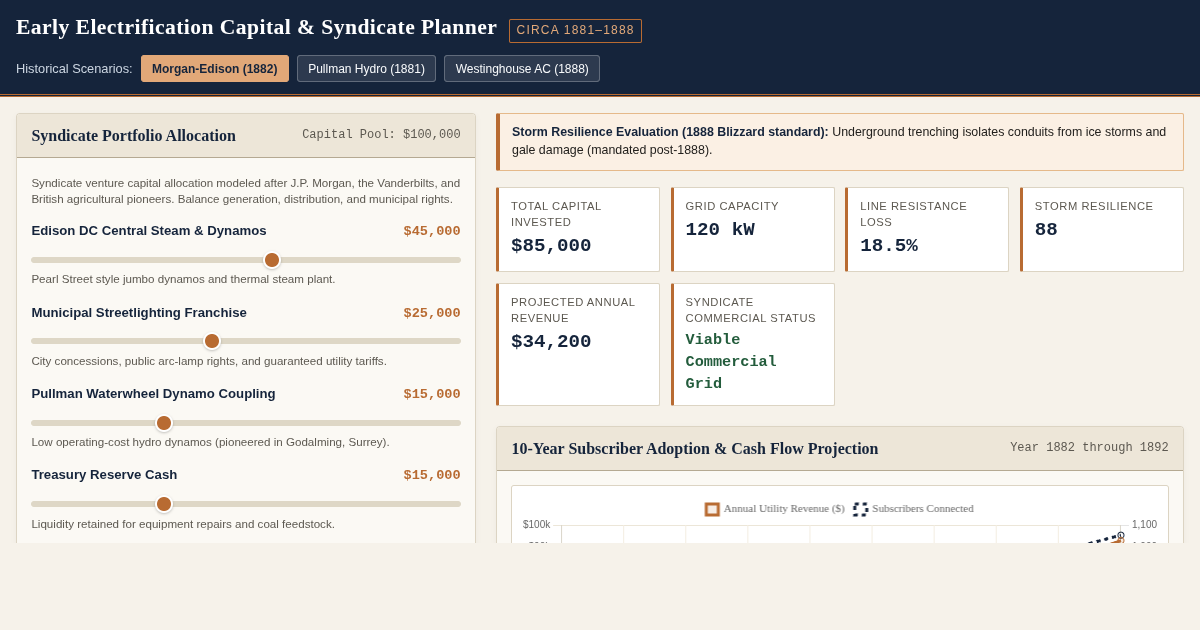Click the Low operating-cost hydro dynamos description
1200x630 pixels.
coord(210,442)
